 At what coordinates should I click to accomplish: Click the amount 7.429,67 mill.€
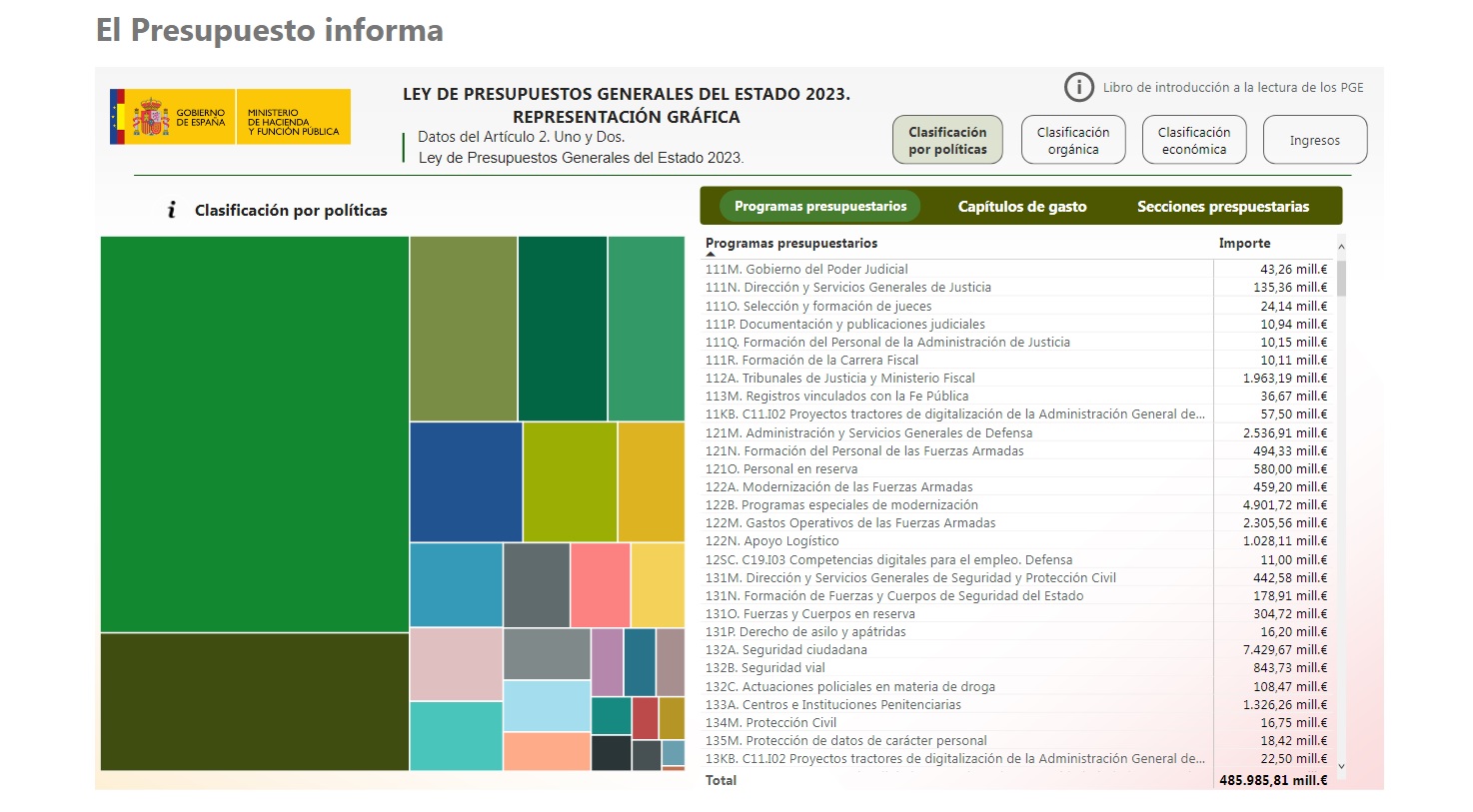[1285, 650]
